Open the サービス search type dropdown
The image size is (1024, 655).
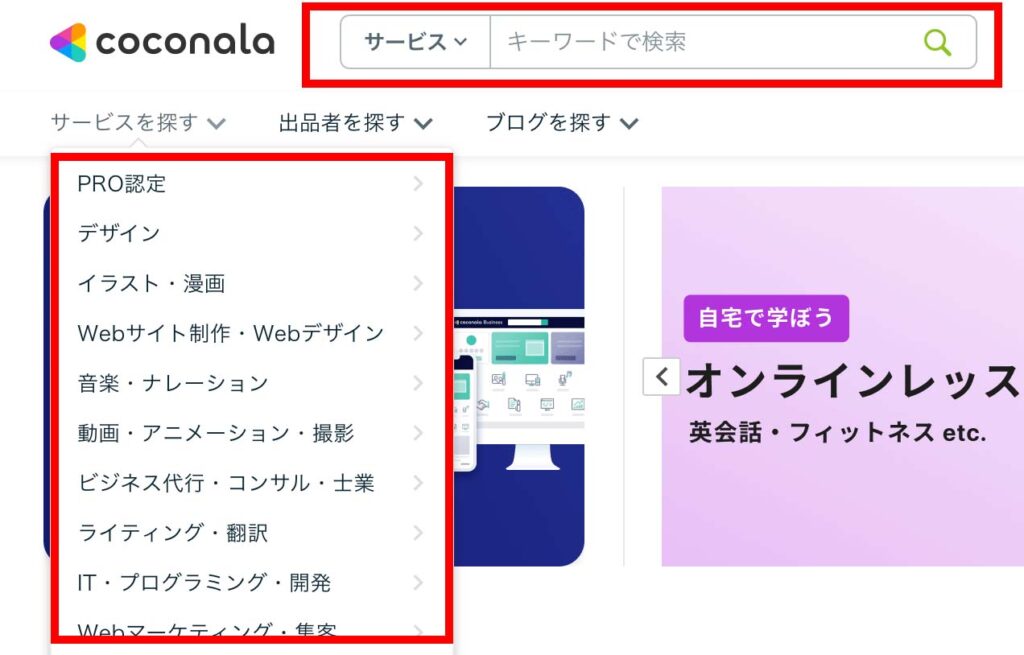[415, 42]
